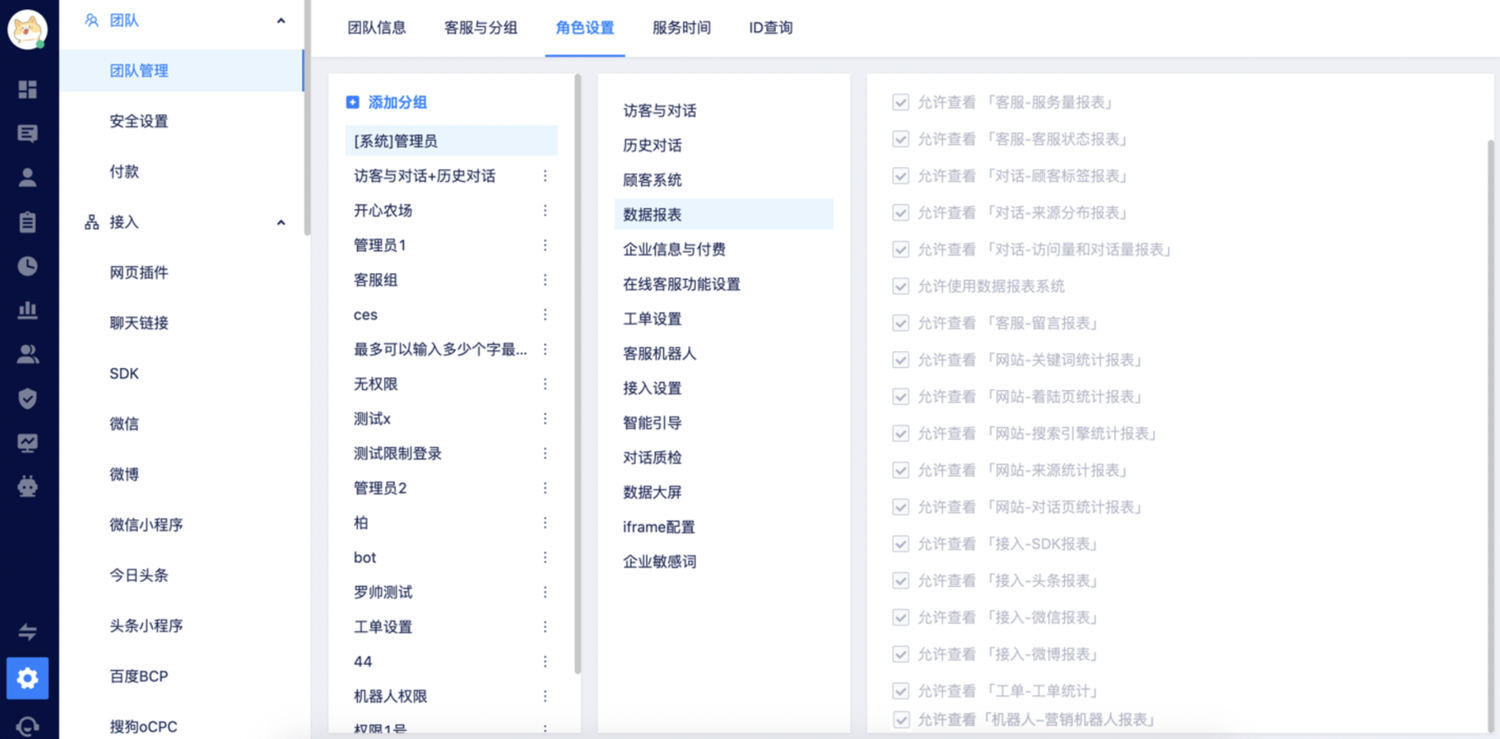
Task: Click the plus icon beside 添加分组
Action: (x=352, y=102)
